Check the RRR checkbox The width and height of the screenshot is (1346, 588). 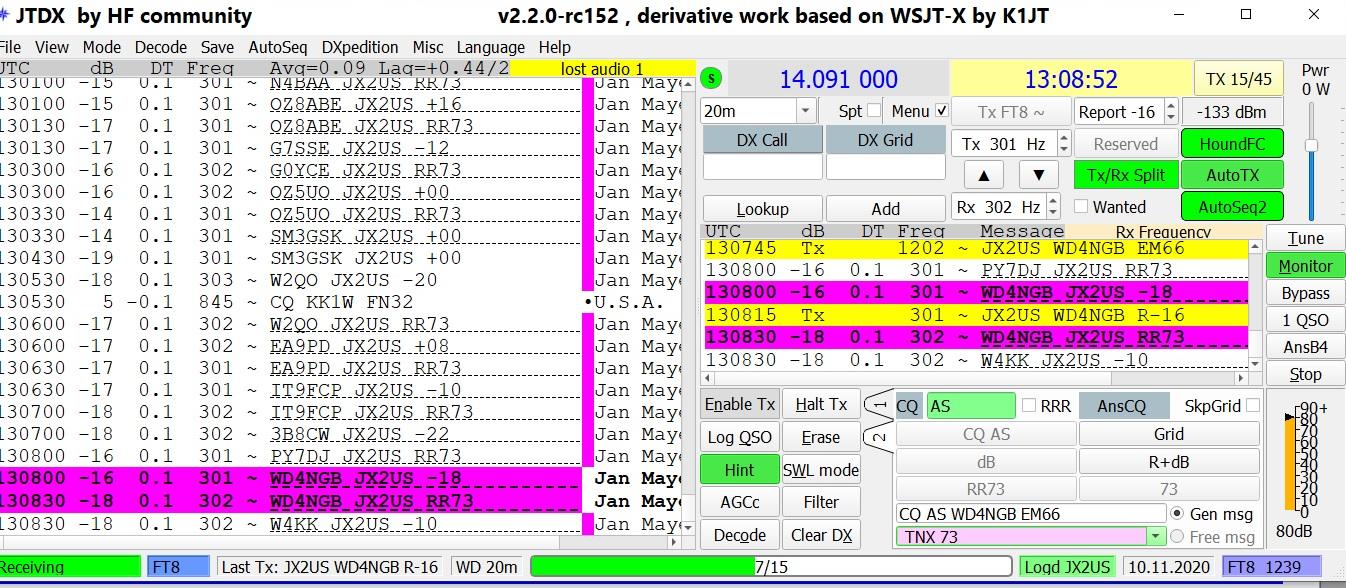tap(1029, 406)
